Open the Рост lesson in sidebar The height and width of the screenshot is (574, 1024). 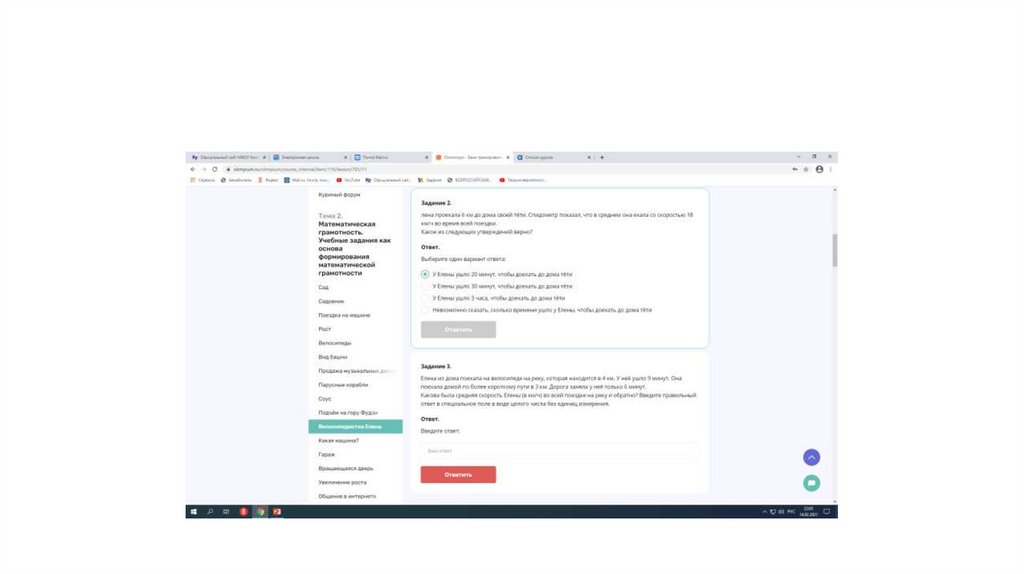[325, 329]
